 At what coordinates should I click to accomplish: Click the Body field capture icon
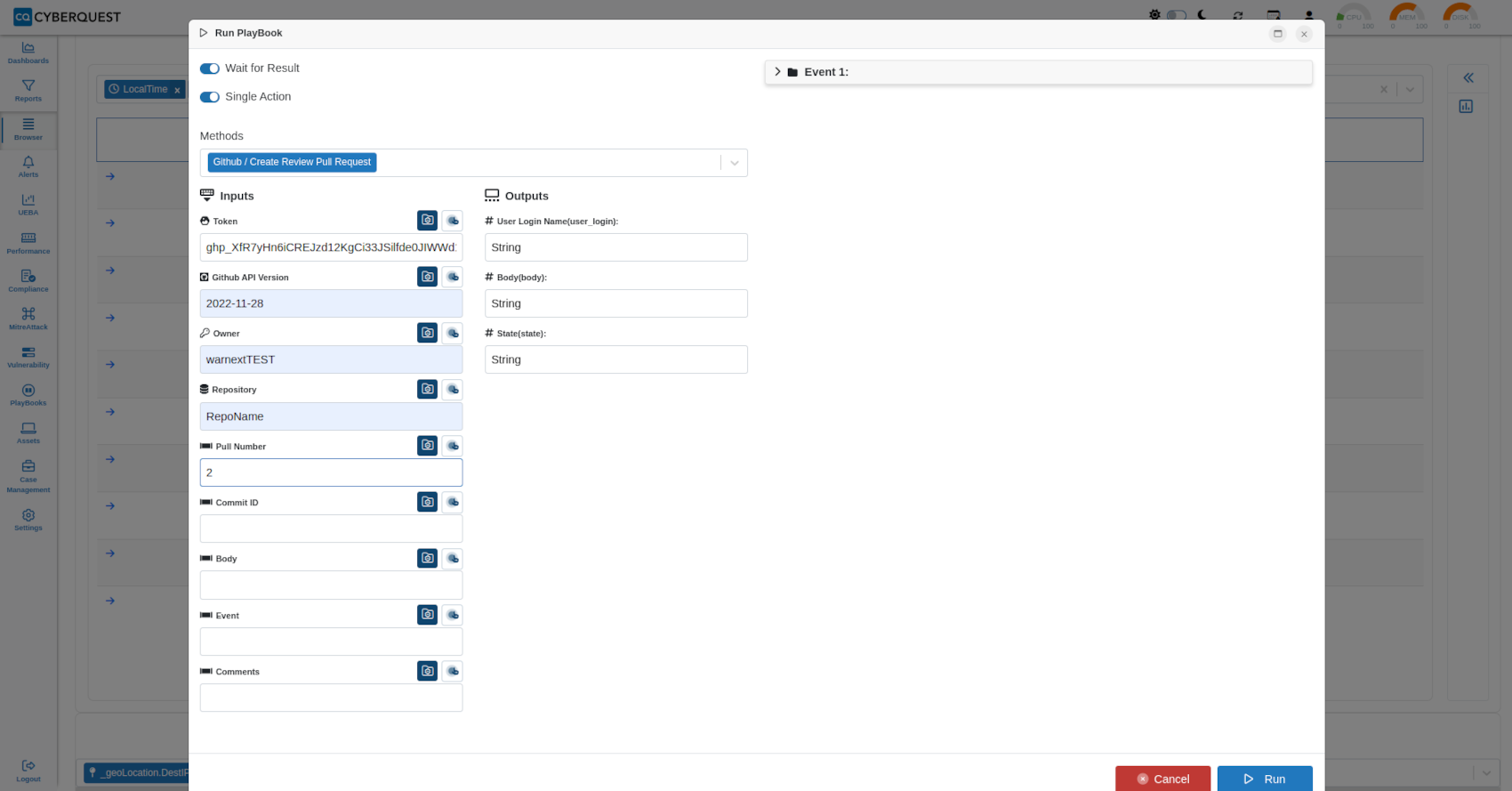tap(428, 558)
